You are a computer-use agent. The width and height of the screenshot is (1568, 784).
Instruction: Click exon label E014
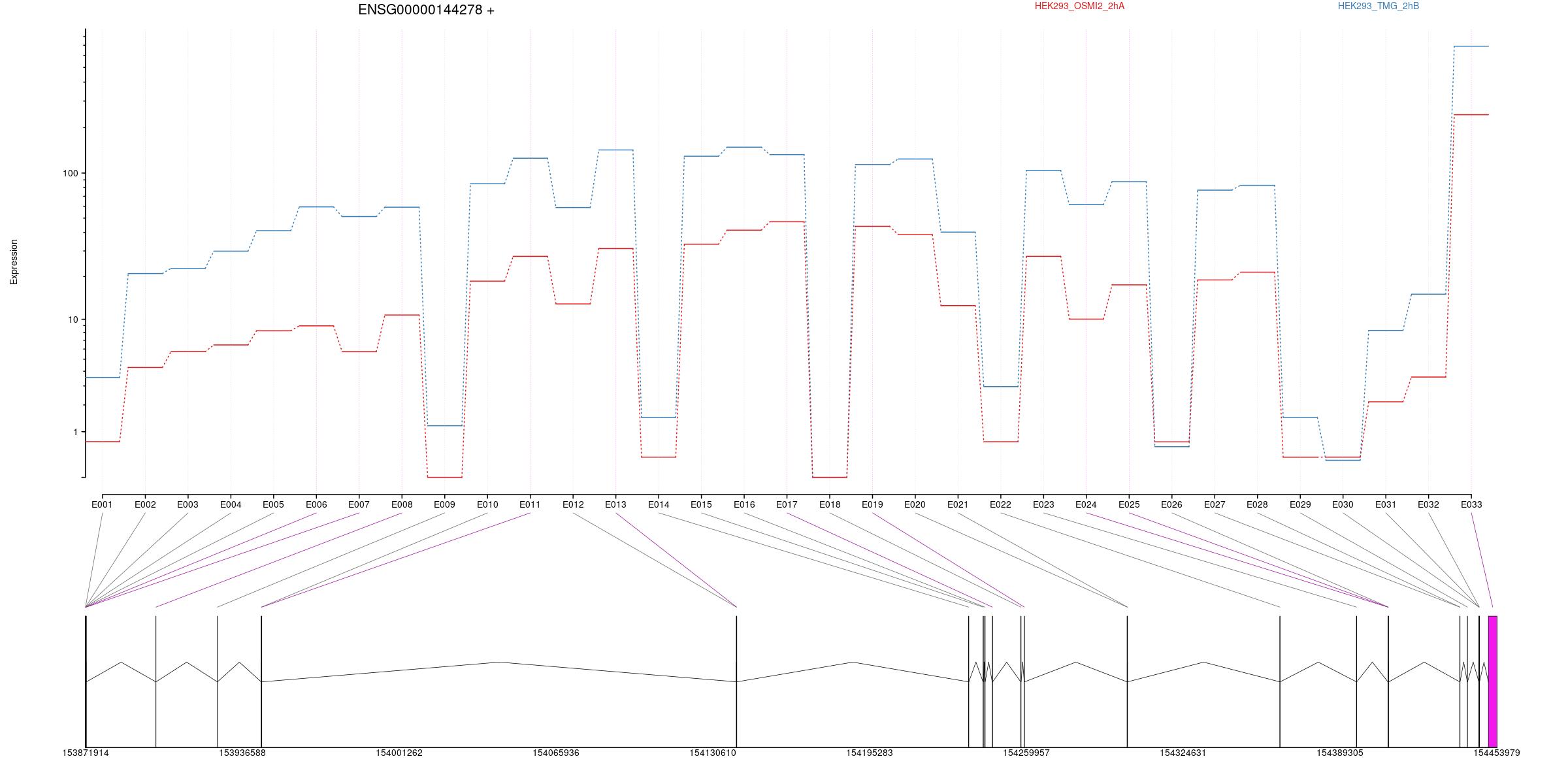[x=659, y=504]
